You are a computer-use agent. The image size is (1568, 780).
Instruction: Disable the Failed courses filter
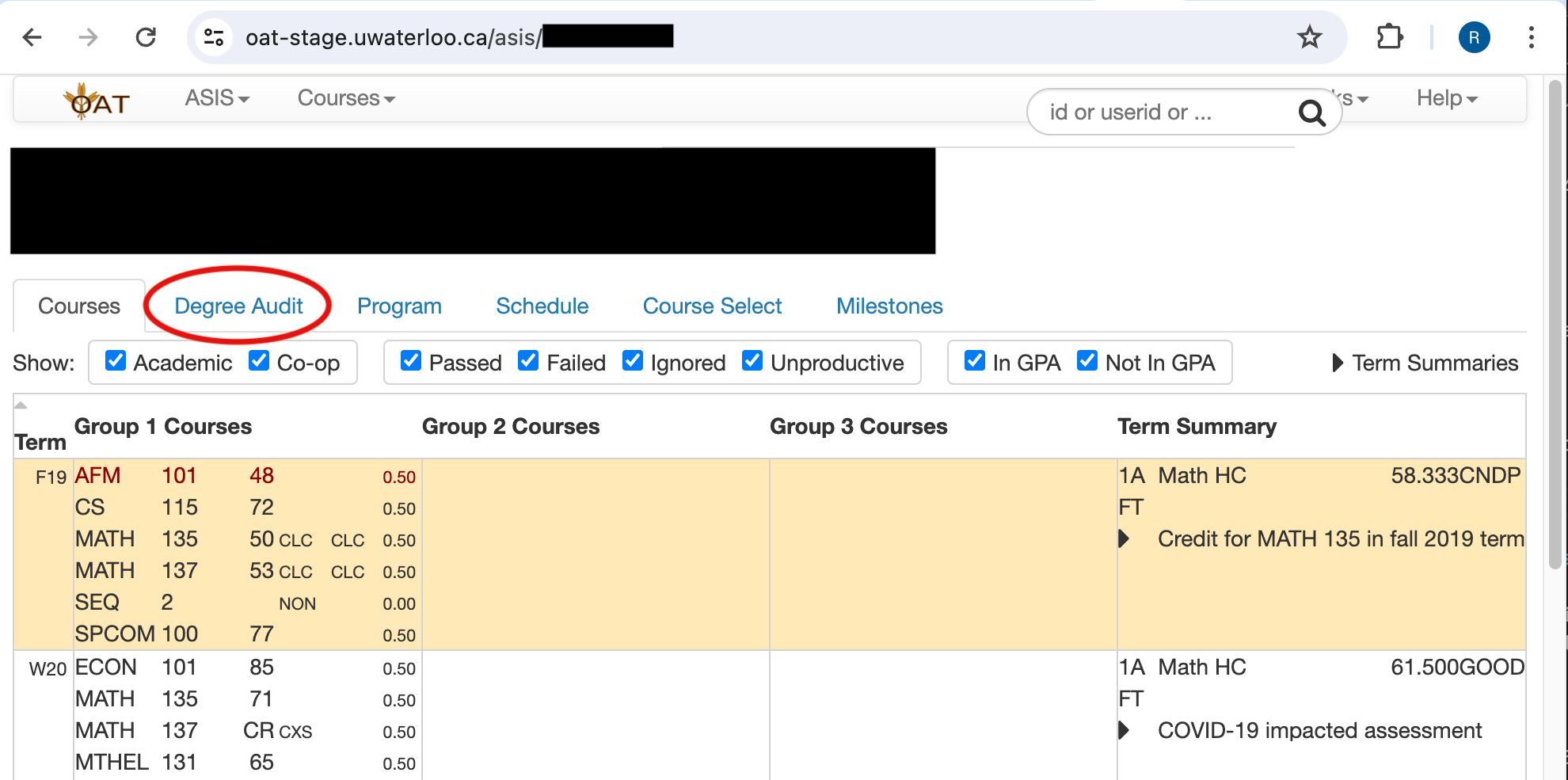point(528,360)
